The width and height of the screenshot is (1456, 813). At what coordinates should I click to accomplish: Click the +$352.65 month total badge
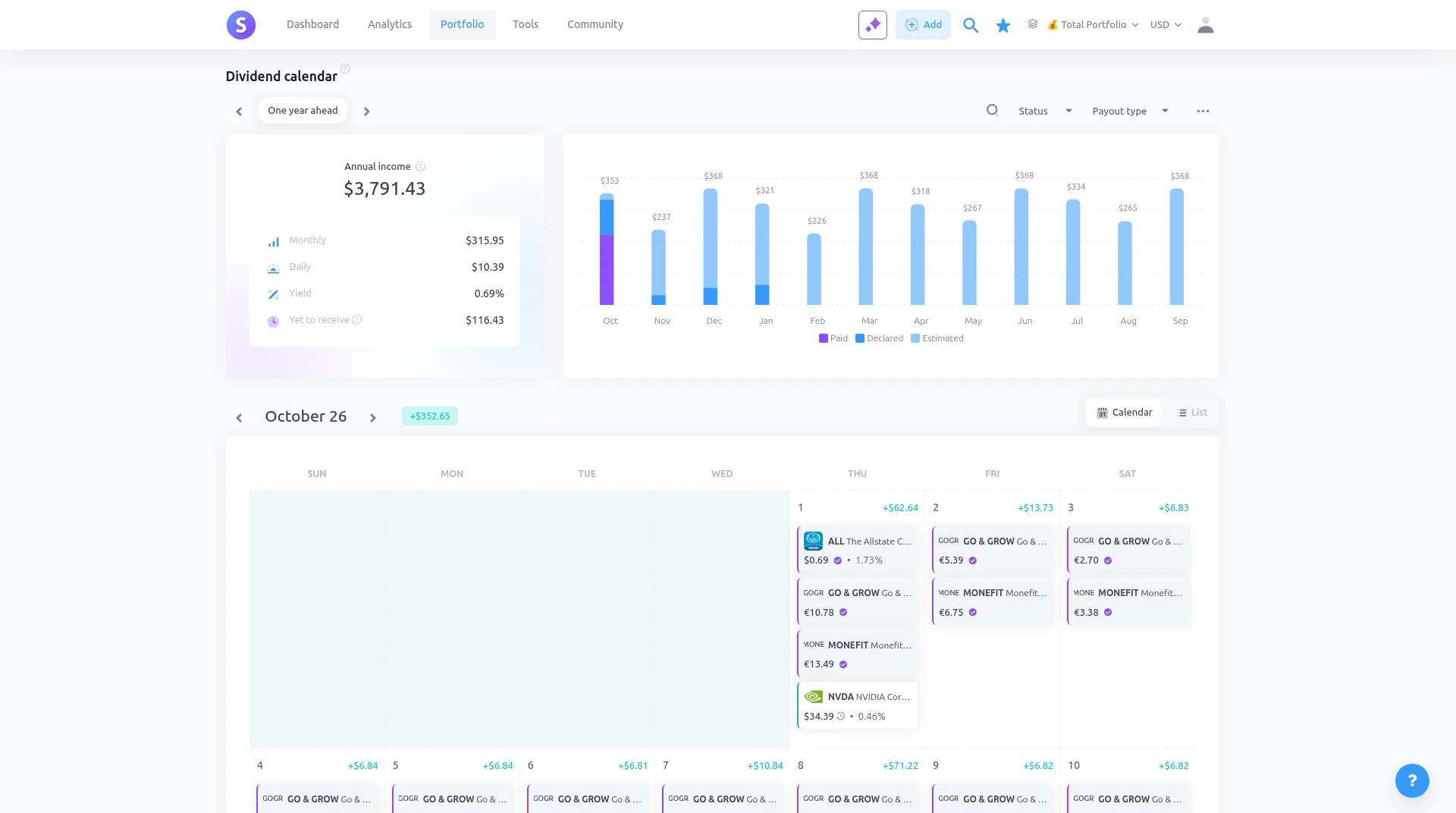[x=430, y=416]
